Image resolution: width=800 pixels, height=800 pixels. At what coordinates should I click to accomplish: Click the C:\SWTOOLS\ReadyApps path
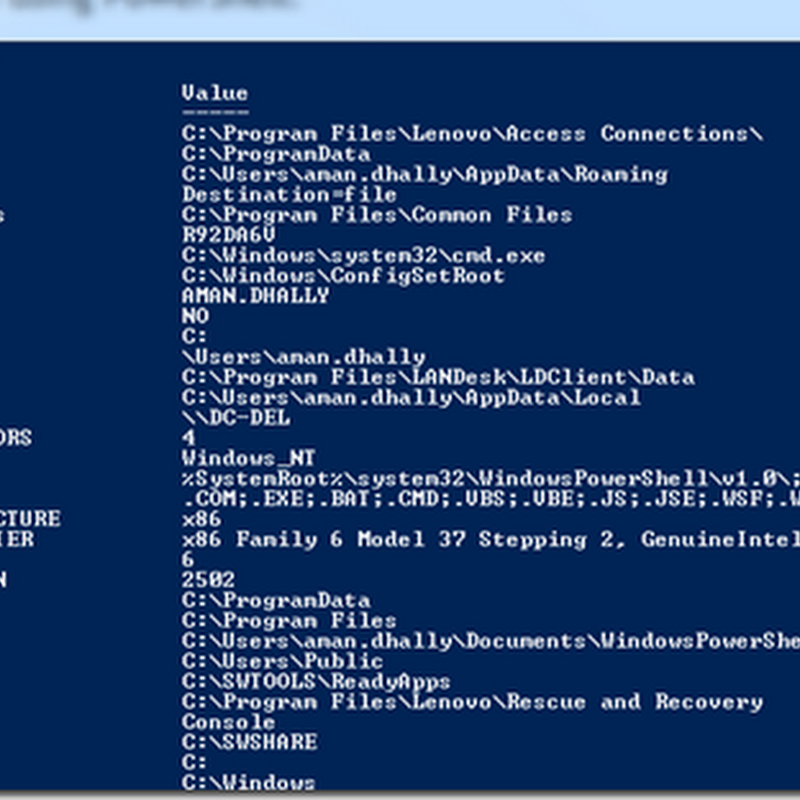[316, 682]
